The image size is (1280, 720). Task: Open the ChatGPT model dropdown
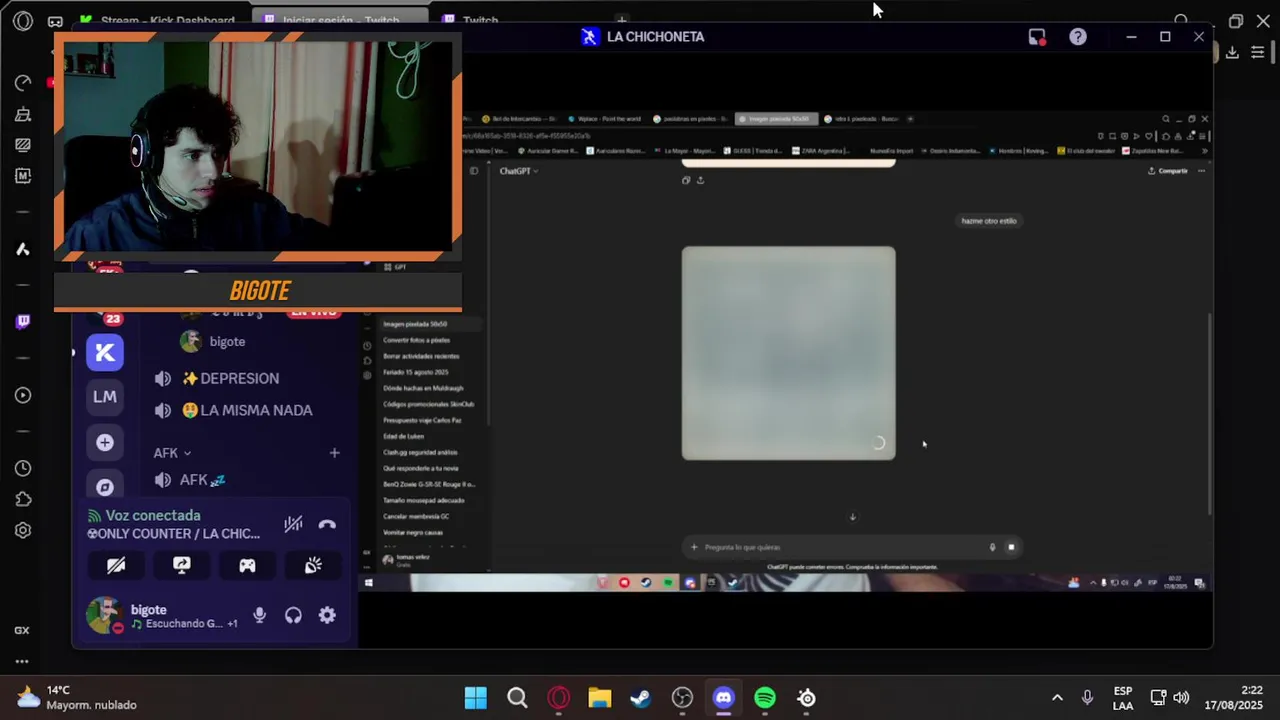518,171
